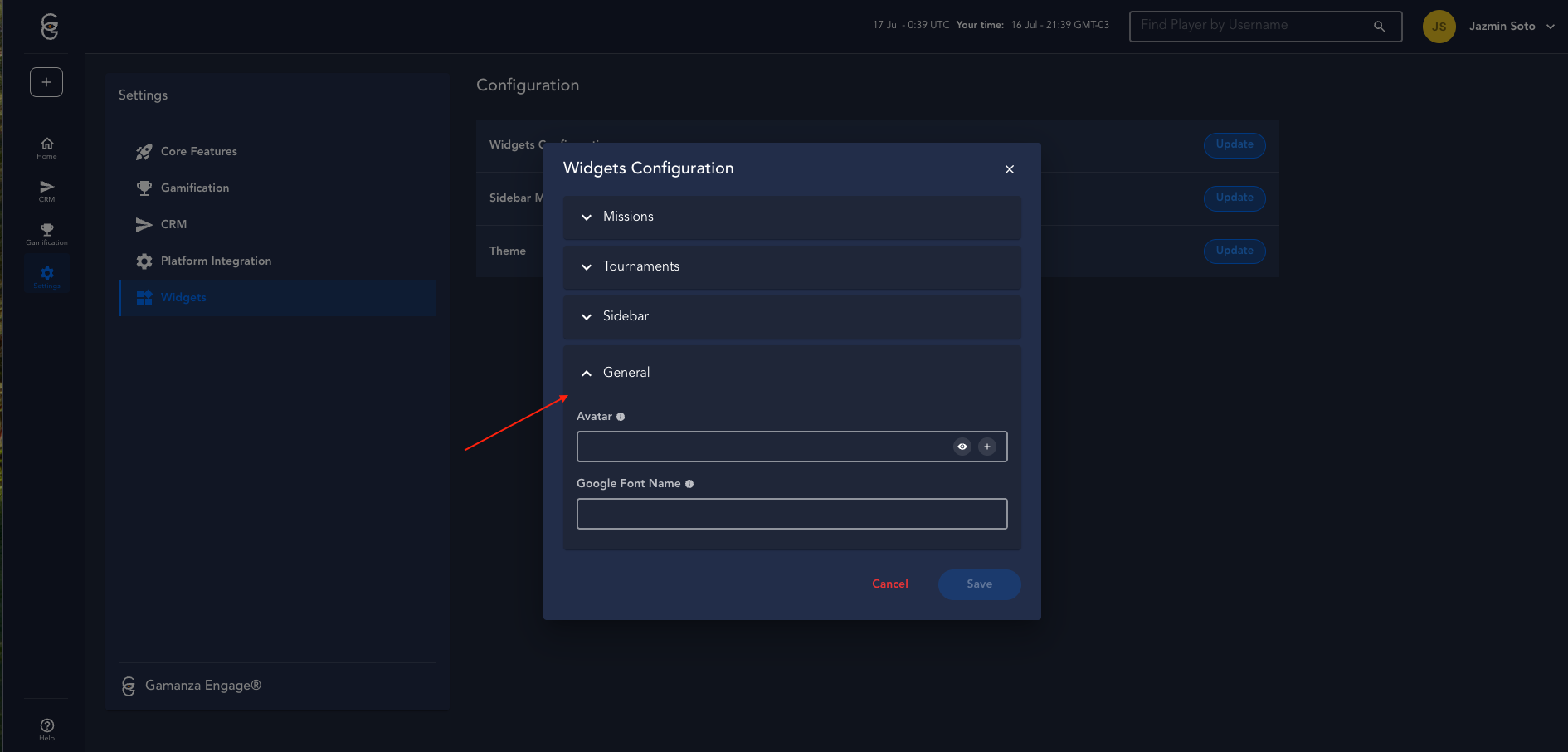This screenshot has height=752, width=1568.
Task: Open the Help icon at bottom left
Action: tap(46, 730)
